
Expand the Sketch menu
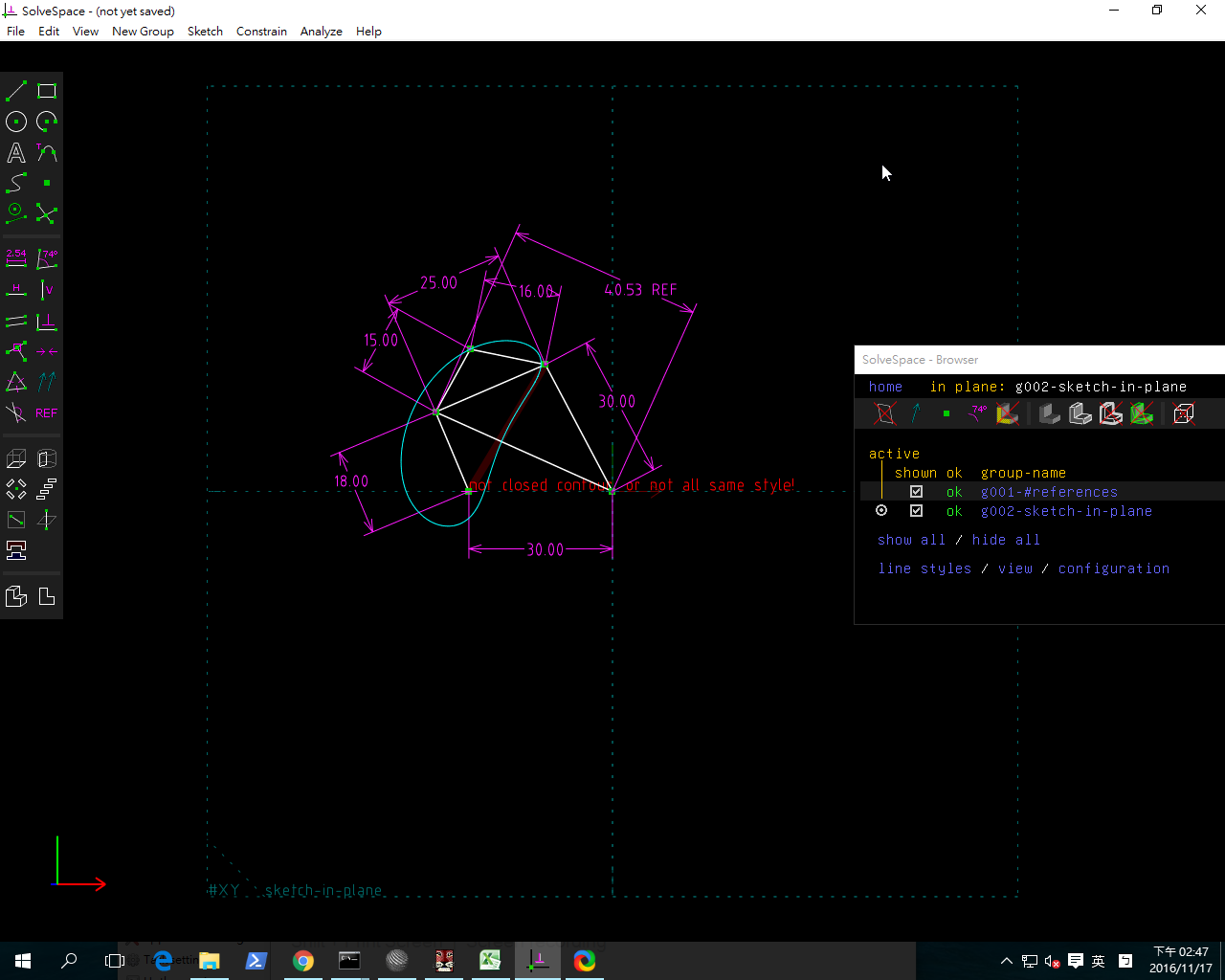[205, 32]
